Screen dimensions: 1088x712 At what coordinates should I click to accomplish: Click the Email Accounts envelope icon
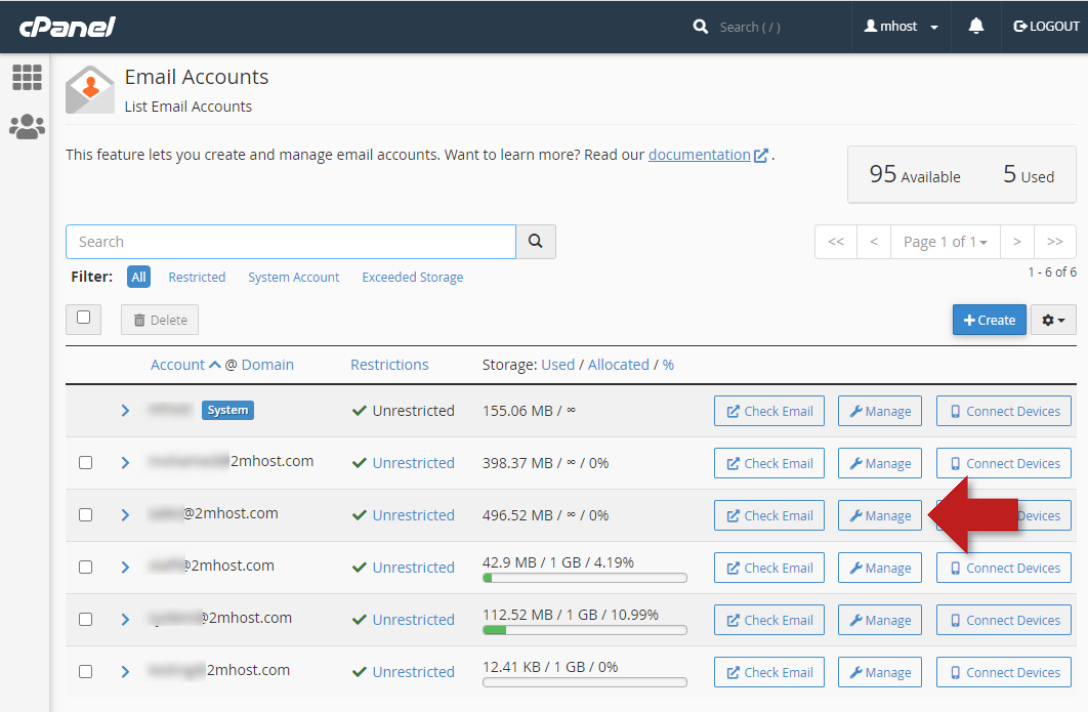coord(90,90)
